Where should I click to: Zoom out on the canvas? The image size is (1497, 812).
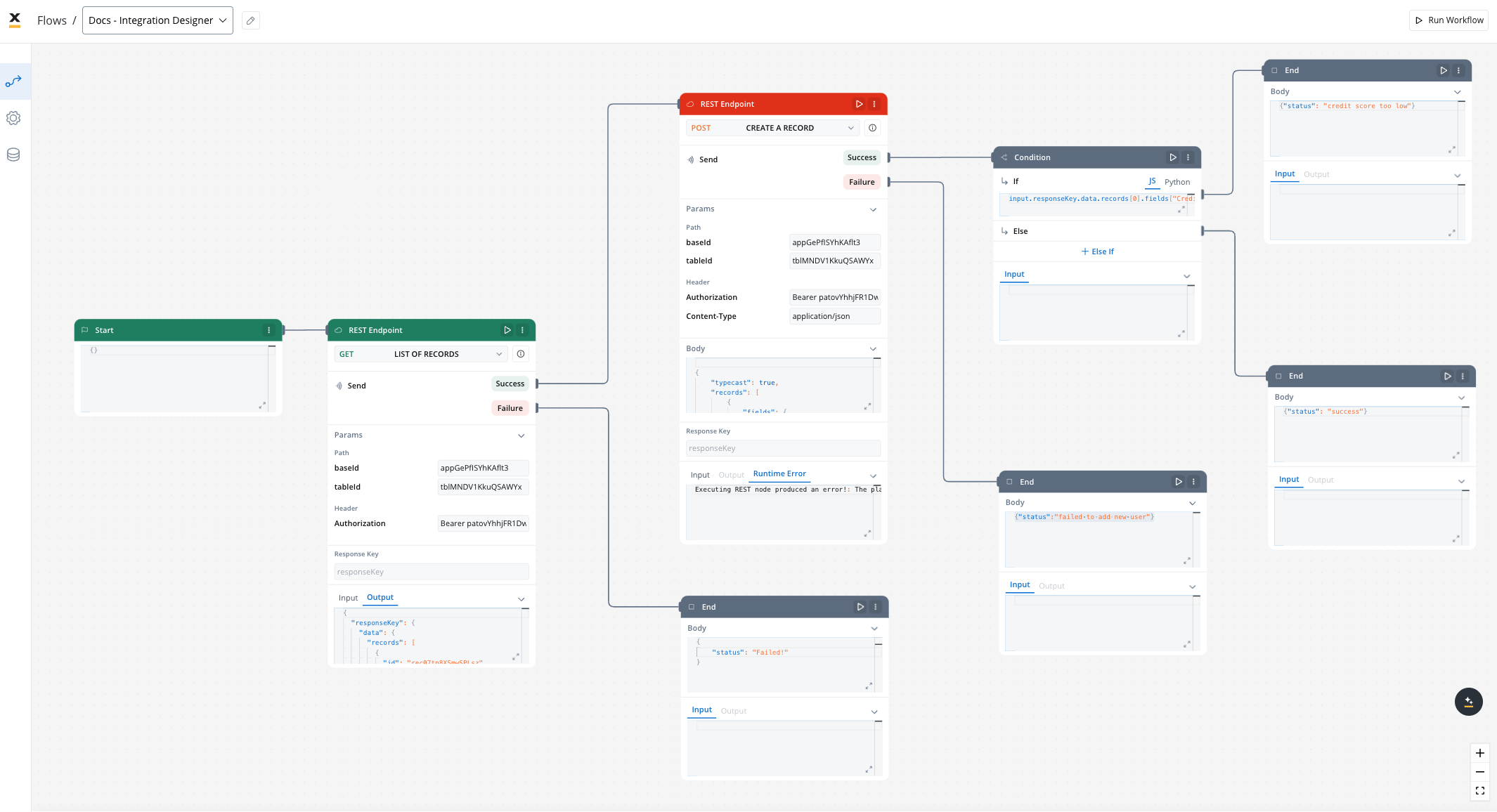[x=1480, y=772]
